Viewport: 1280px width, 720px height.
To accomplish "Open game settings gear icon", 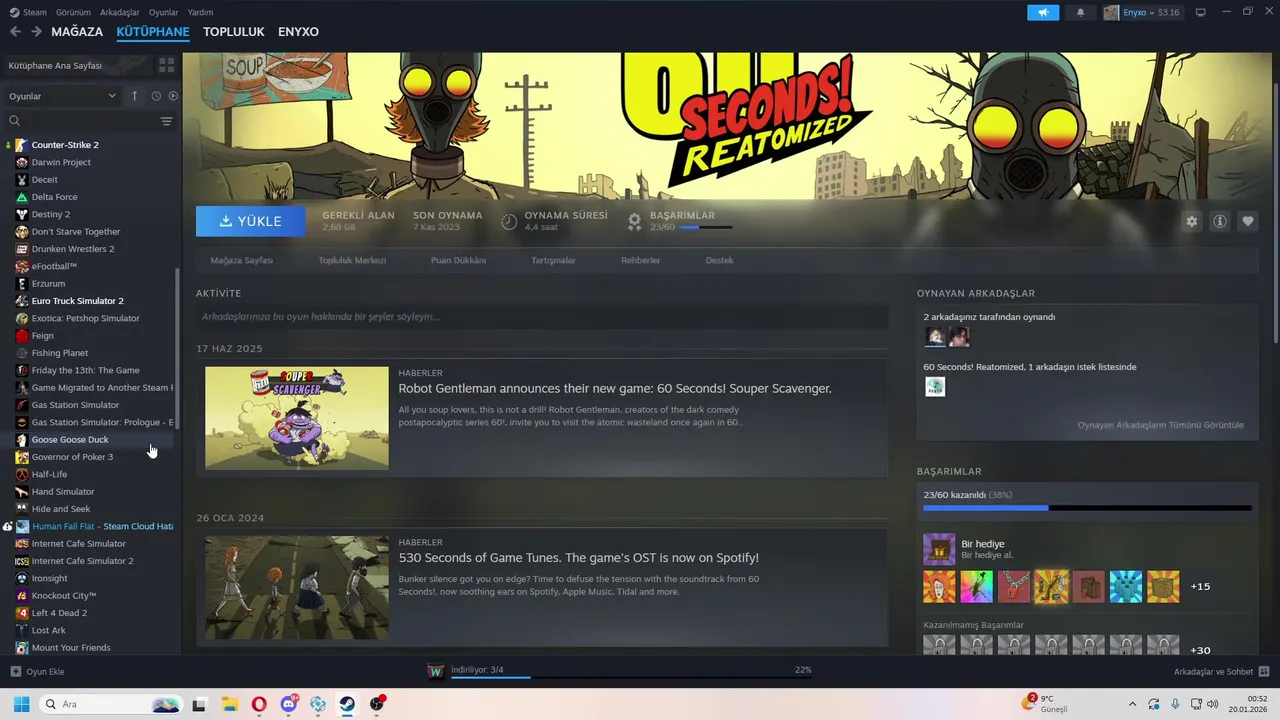I will click(1191, 221).
